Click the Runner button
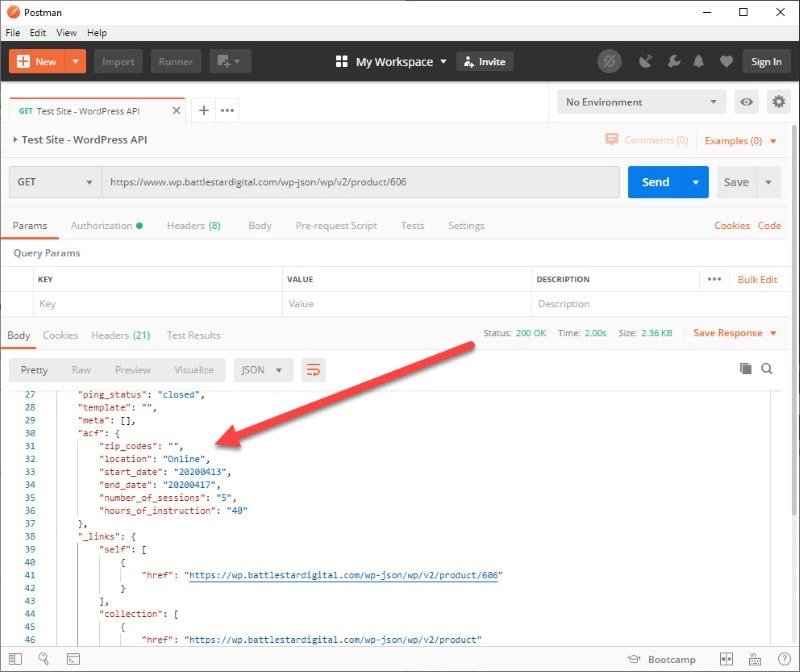Image resolution: width=800 pixels, height=672 pixels. [x=176, y=61]
